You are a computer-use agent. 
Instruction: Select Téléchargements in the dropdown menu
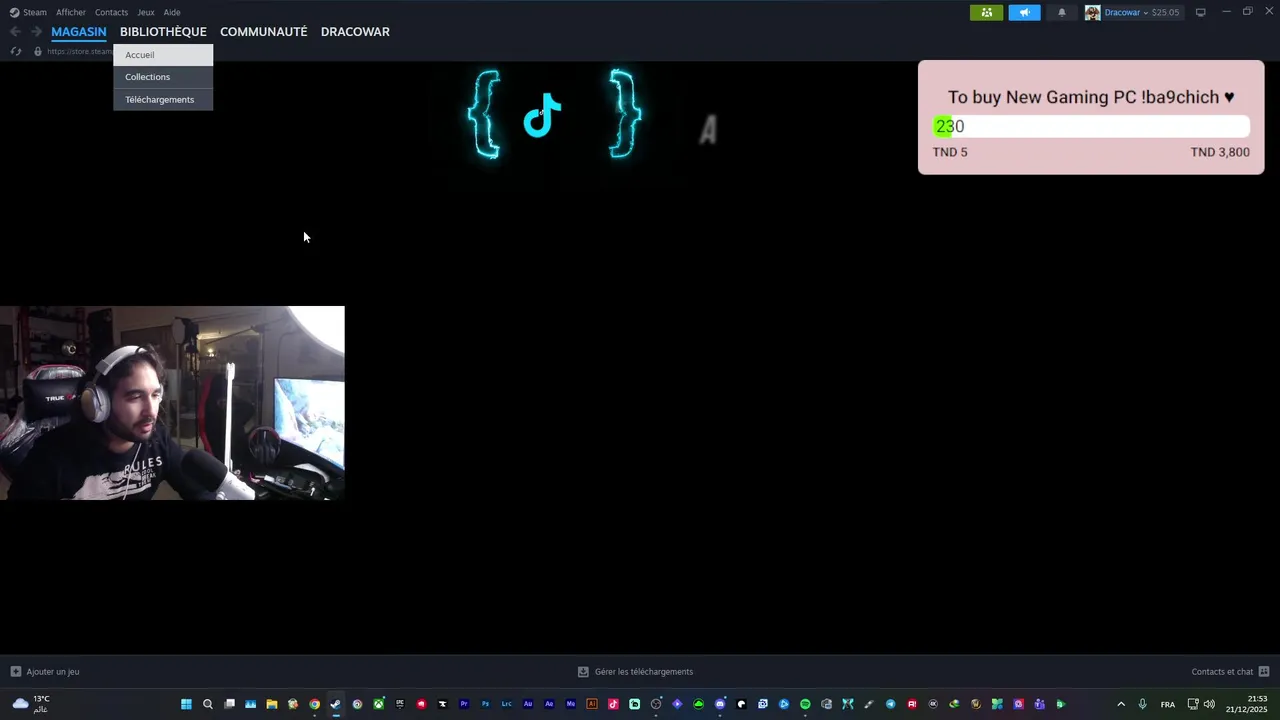(163, 99)
